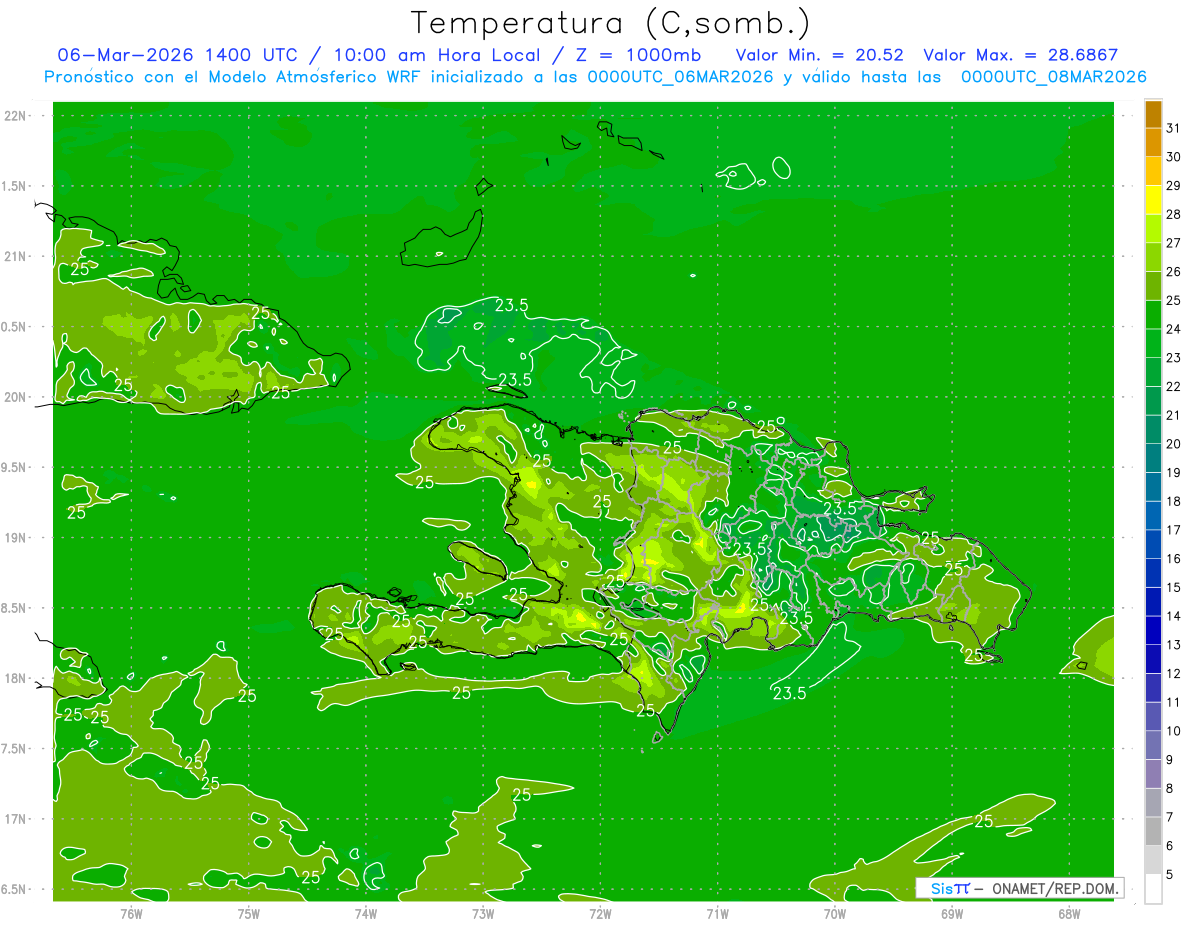Click the 'Valor Min. = 20.52' readout
This screenshot has width=1200, height=927.
click(819, 55)
